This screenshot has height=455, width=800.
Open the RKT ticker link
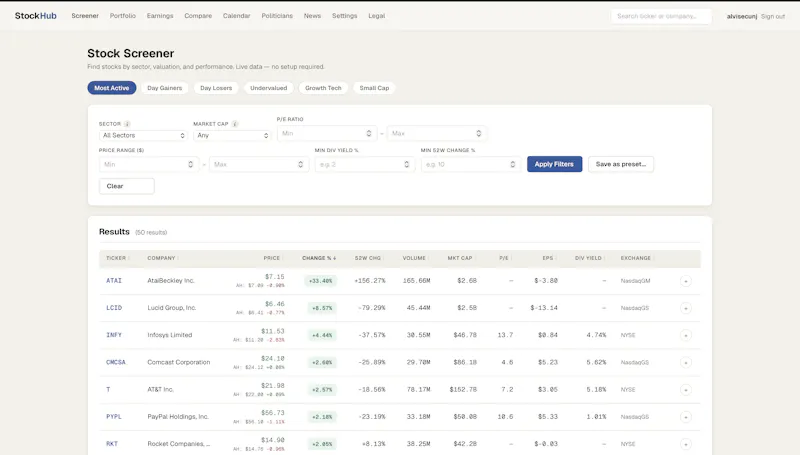pos(112,444)
